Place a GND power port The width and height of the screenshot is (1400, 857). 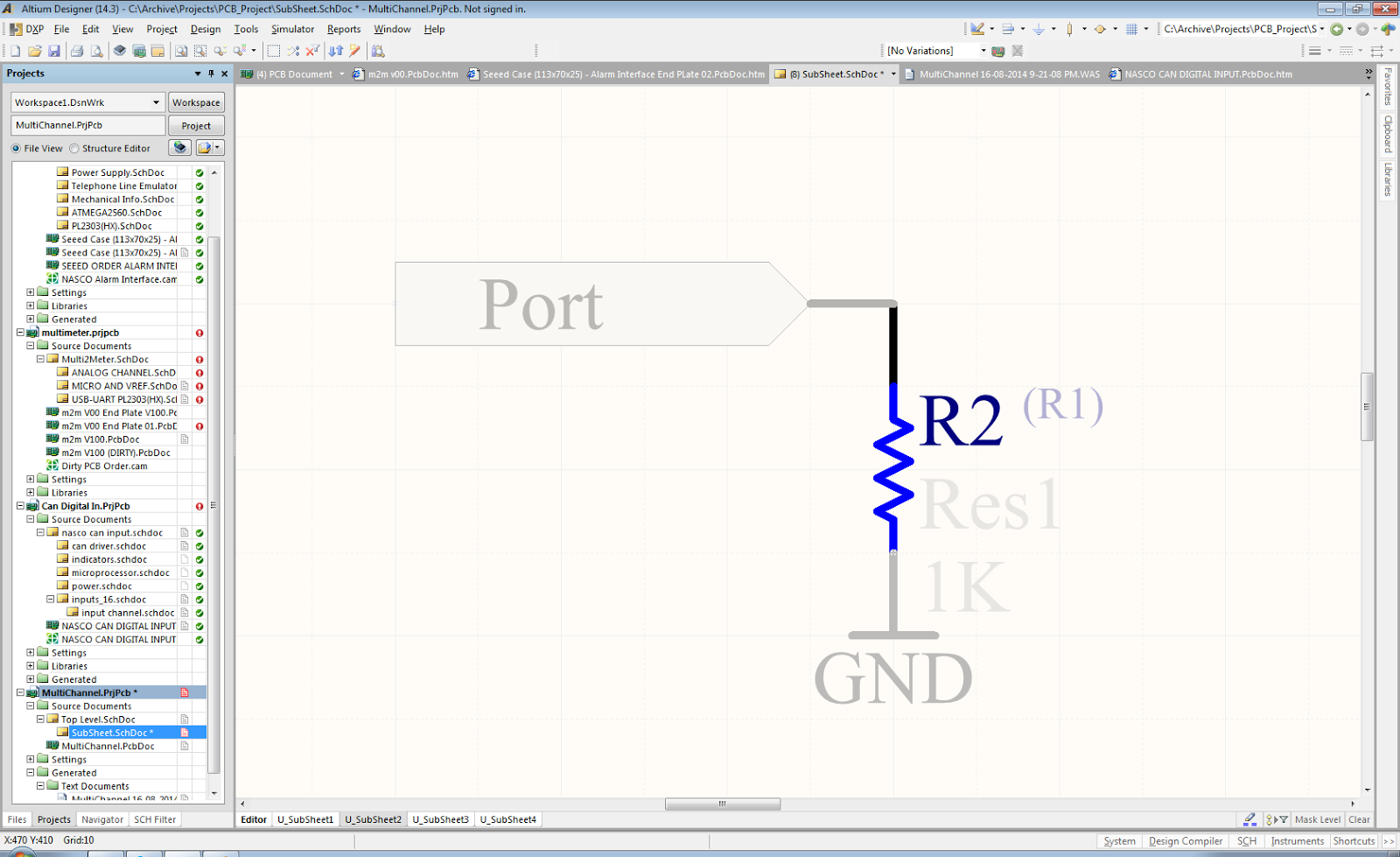(1038, 29)
